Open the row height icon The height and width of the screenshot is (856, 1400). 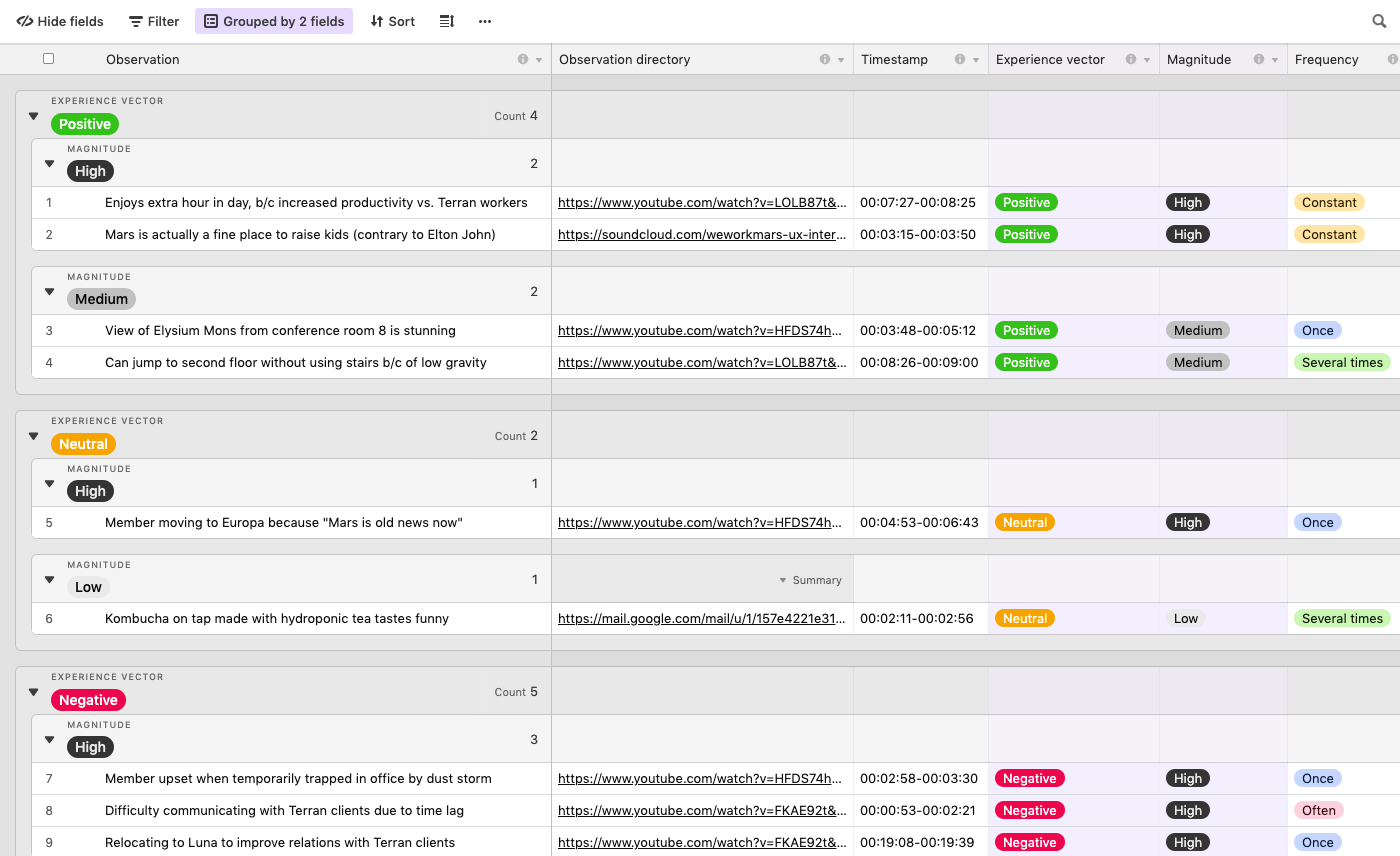coord(447,21)
